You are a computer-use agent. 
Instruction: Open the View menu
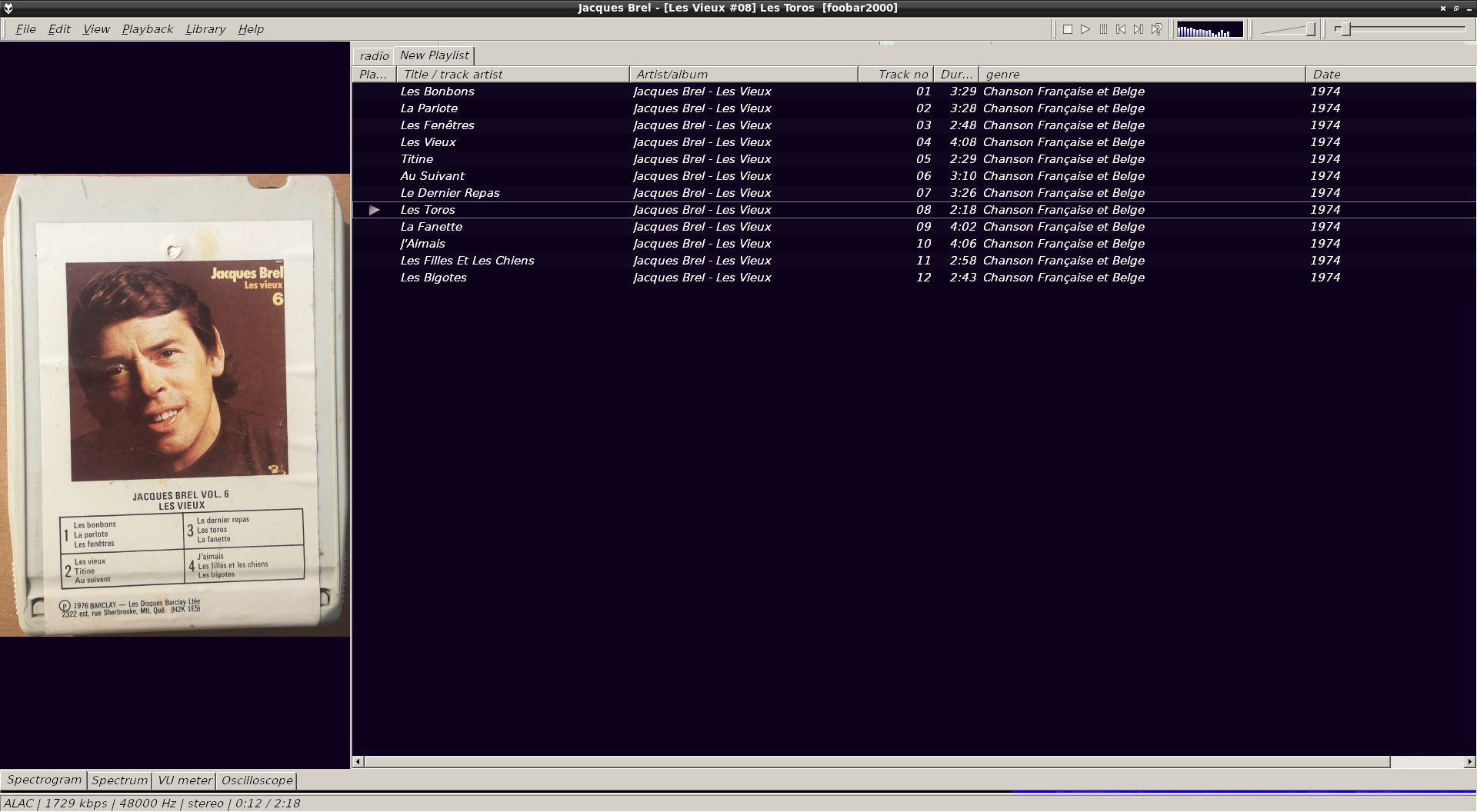(x=96, y=29)
